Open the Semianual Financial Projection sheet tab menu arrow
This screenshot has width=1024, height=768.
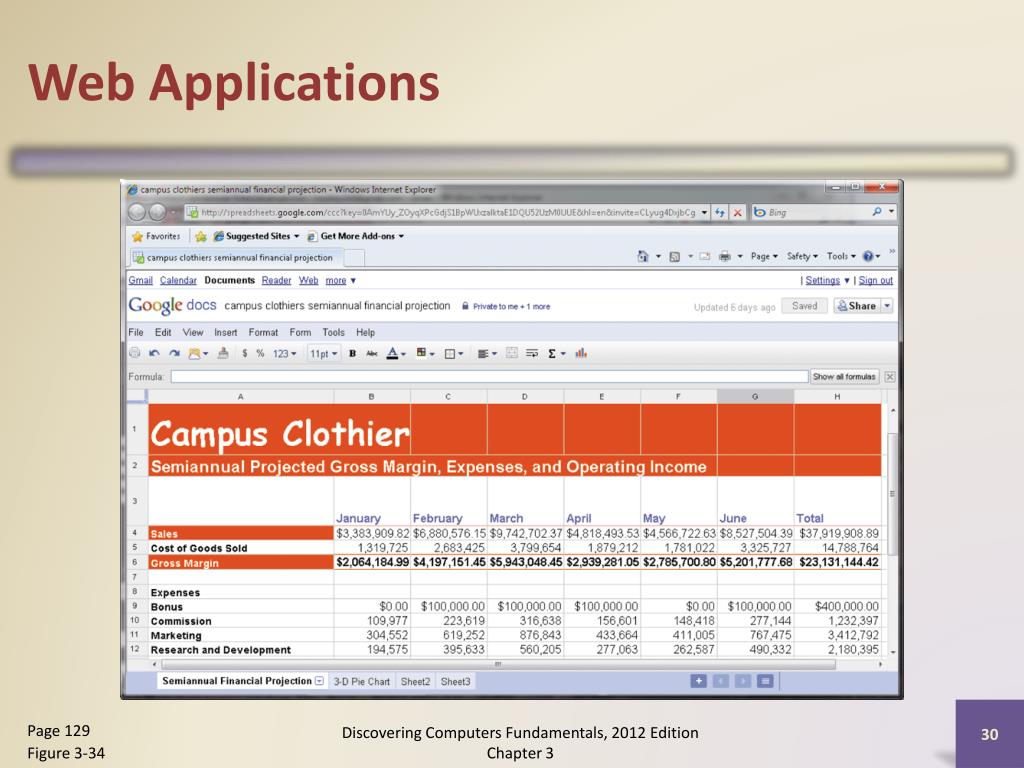point(319,680)
